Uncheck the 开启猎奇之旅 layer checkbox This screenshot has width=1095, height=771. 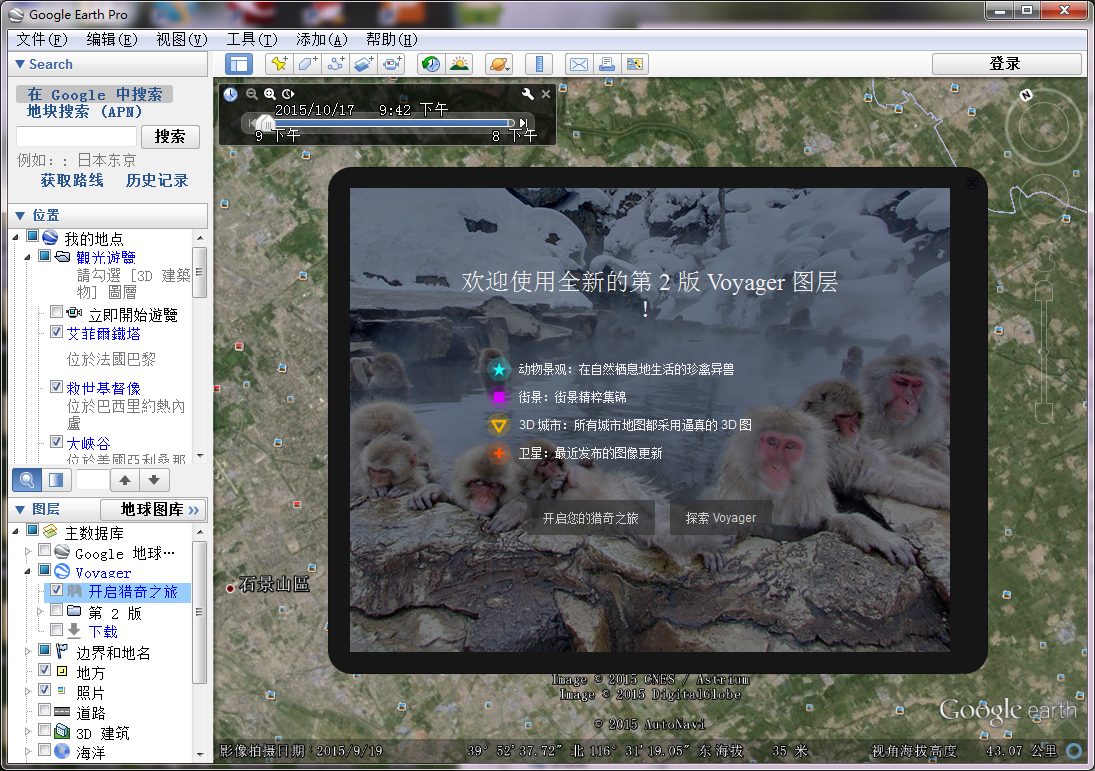pyautogui.click(x=57, y=590)
